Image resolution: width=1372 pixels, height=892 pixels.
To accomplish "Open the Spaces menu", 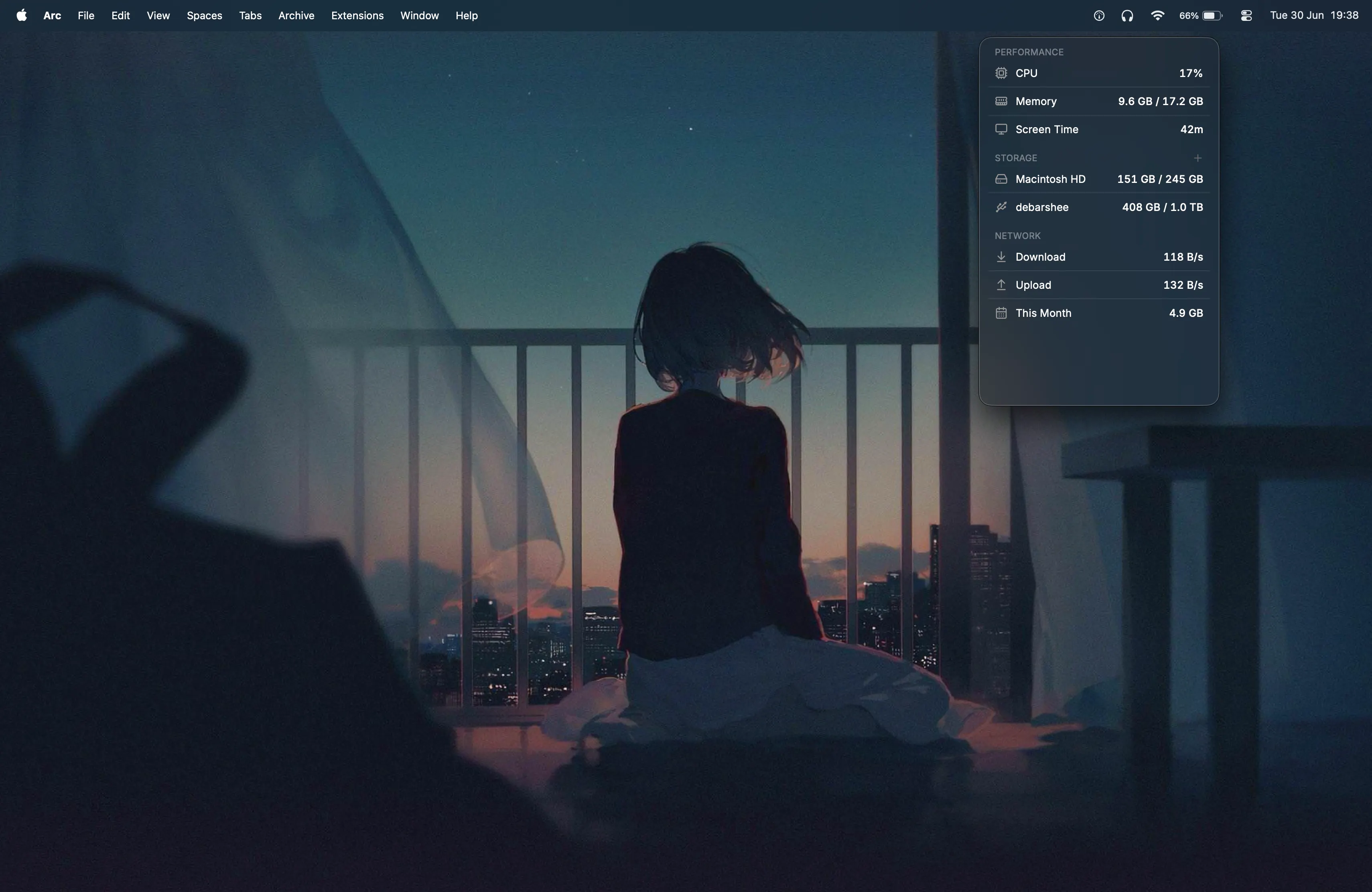I will tap(204, 16).
